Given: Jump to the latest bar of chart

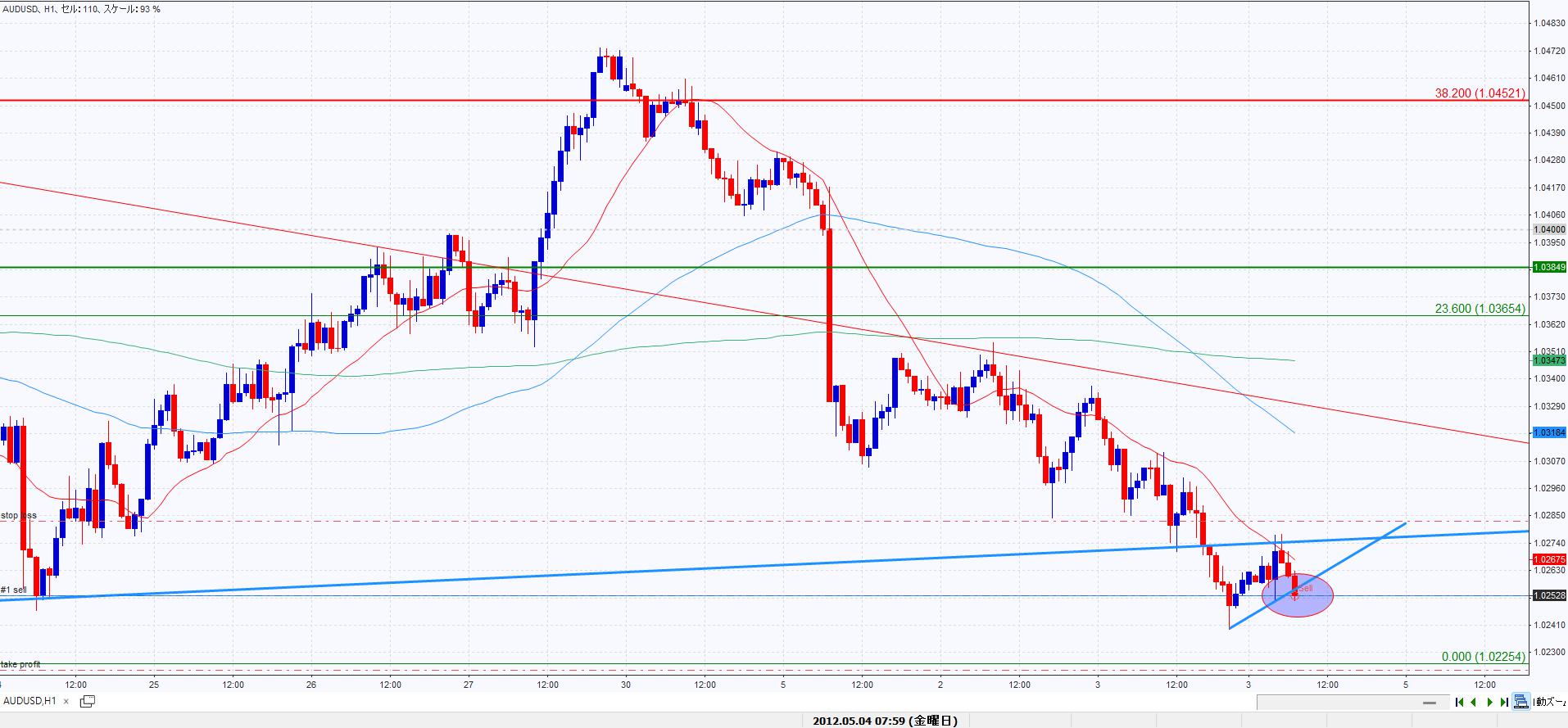Looking at the screenshot, I should coord(1504,702).
